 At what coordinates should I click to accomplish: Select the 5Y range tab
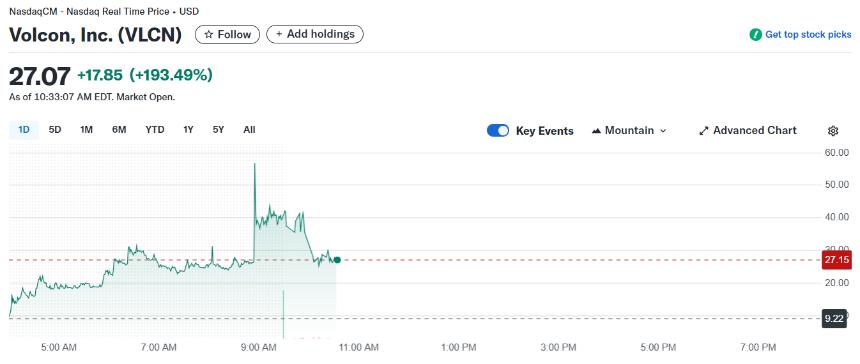click(x=218, y=130)
